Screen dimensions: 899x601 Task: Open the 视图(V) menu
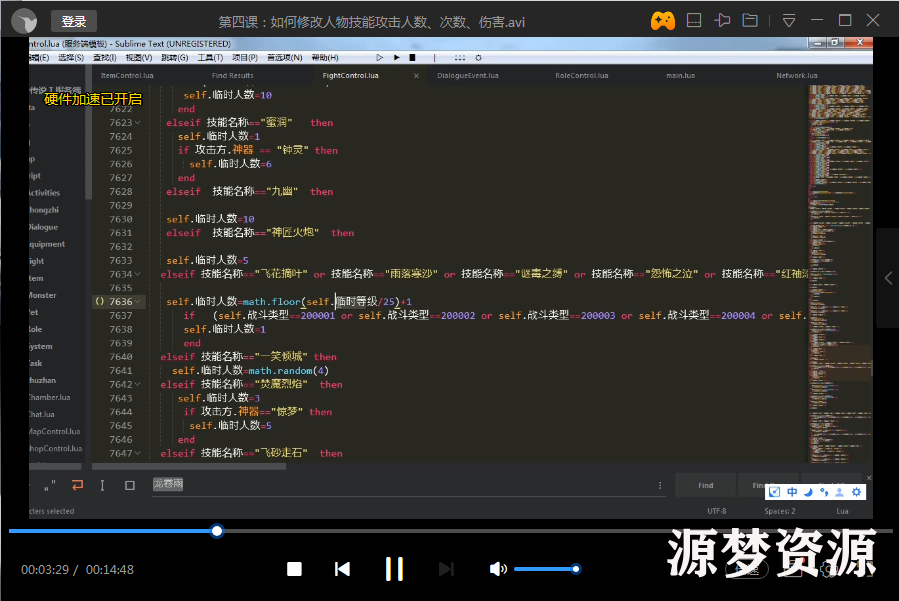(139, 58)
